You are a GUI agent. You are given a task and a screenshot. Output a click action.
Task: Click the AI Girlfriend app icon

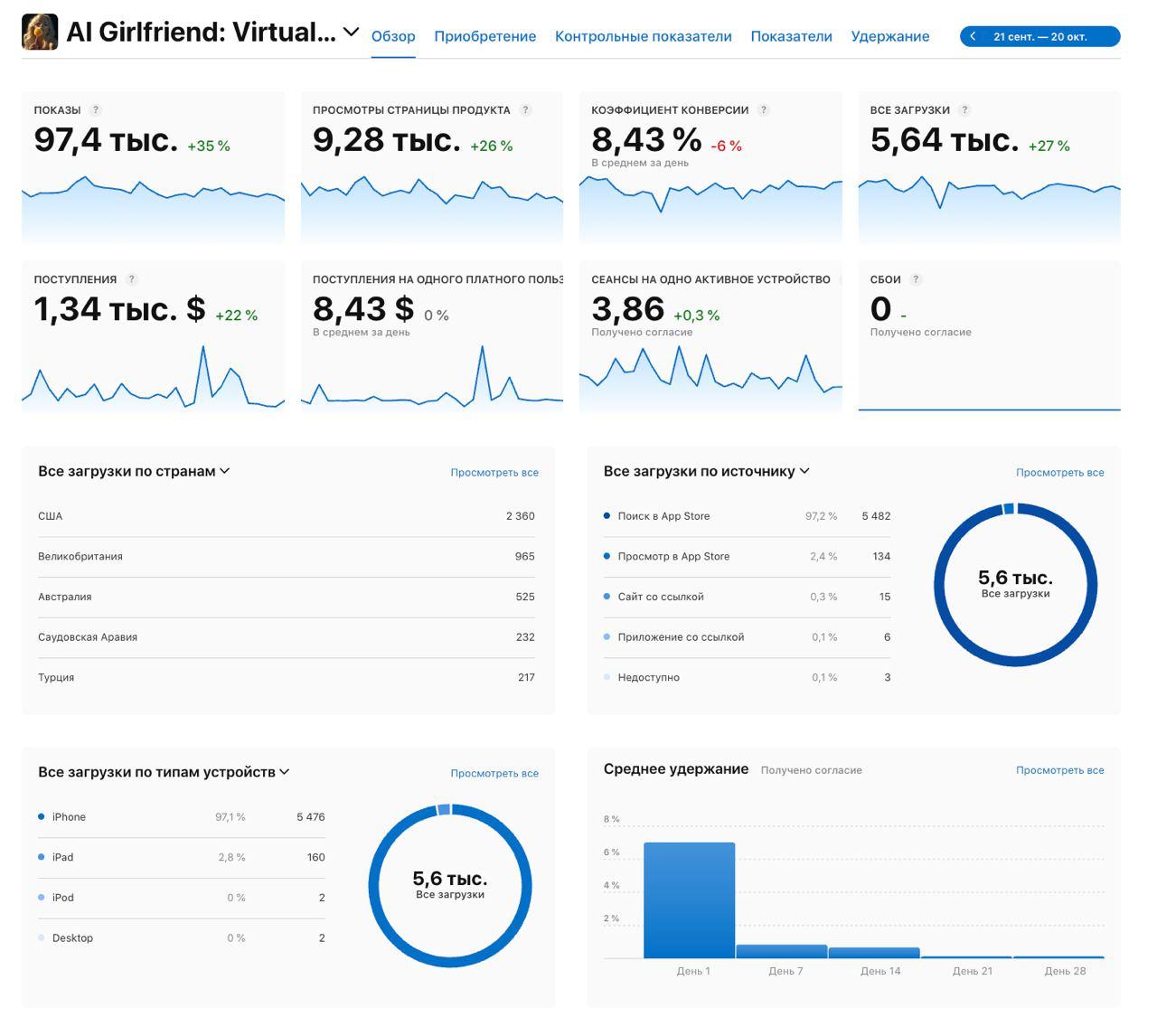40,33
